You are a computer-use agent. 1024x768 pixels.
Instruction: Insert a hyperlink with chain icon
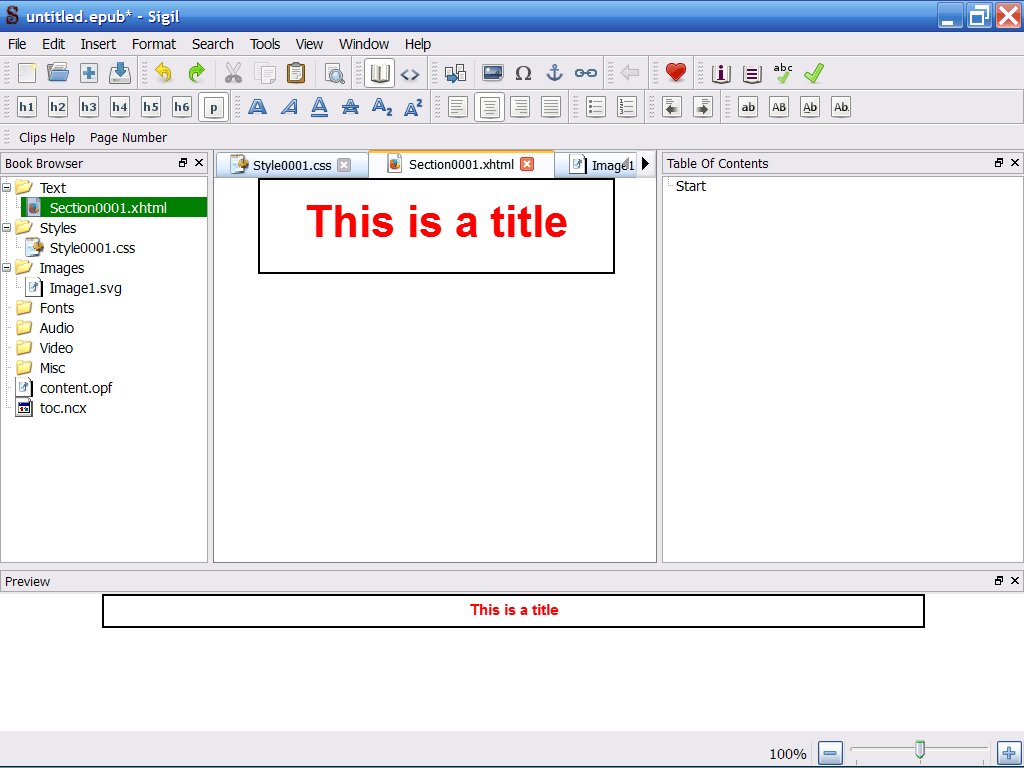pos(586,73)
